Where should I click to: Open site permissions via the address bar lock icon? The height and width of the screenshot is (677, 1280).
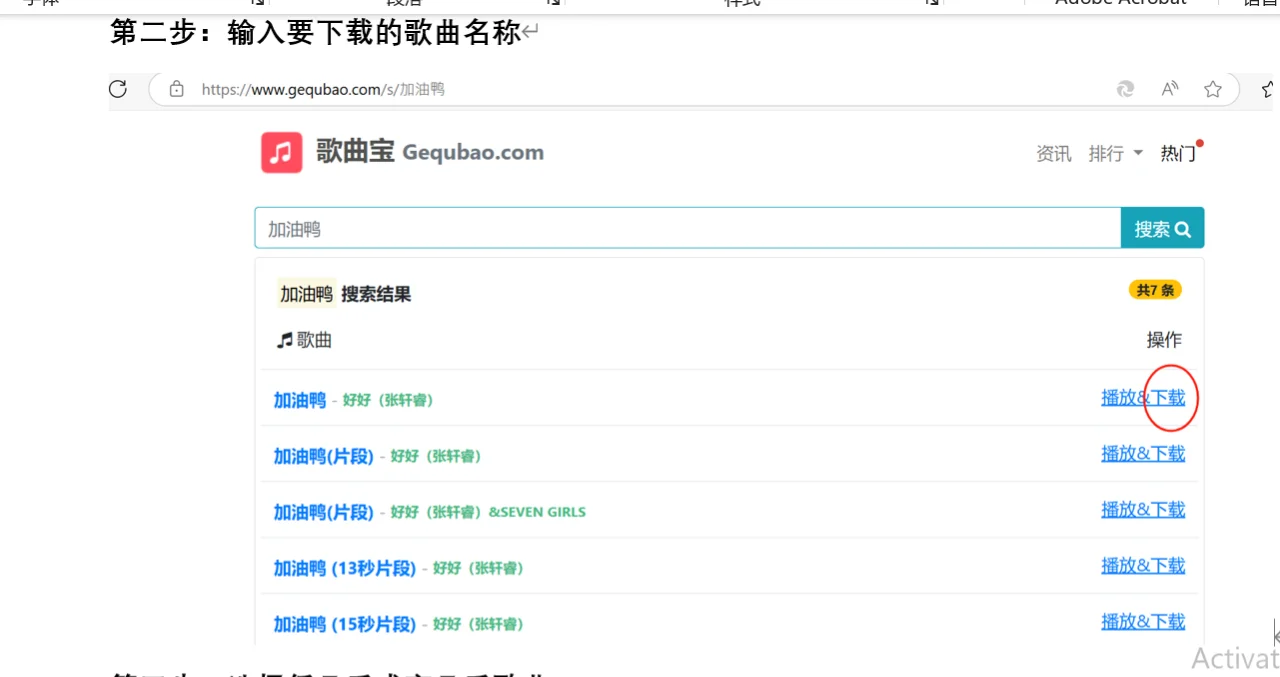click(176, 89)
